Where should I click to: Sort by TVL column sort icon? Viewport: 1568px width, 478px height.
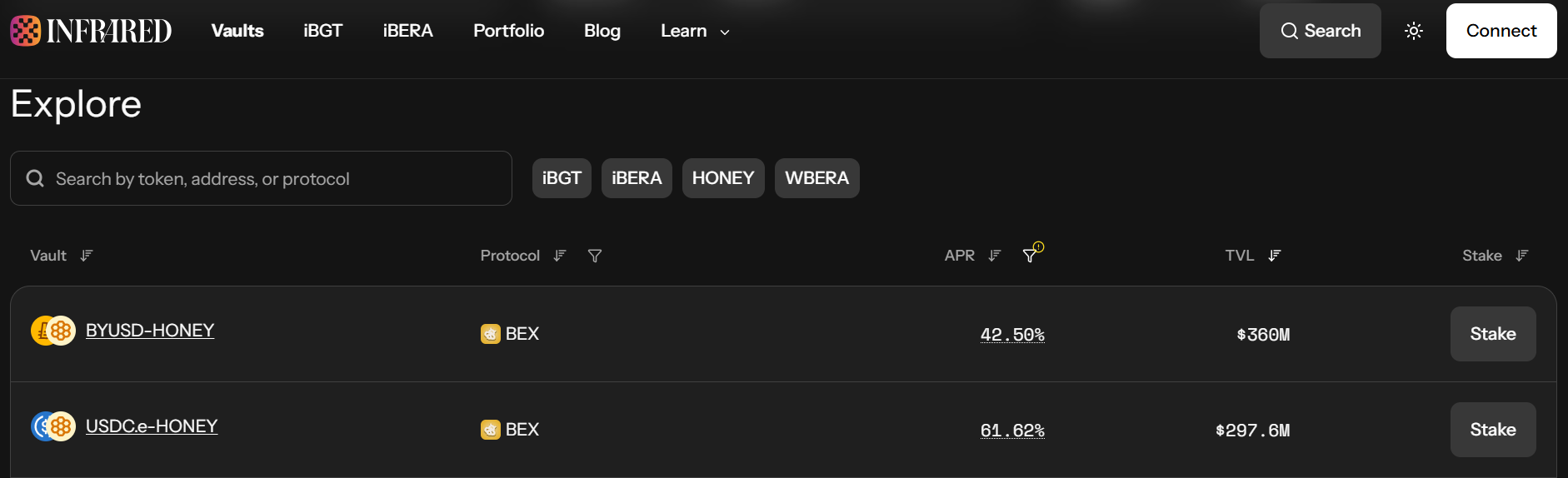tap(1275, 256)
